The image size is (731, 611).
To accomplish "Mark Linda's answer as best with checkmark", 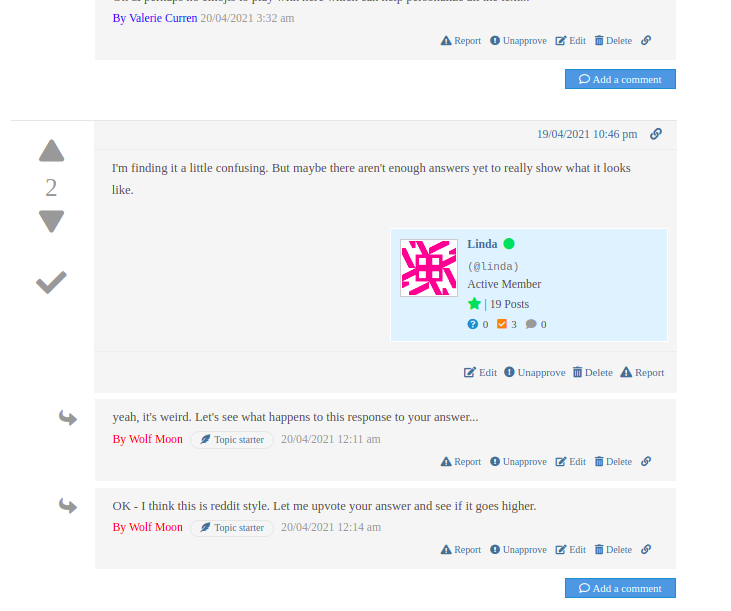I will [51, 282].
